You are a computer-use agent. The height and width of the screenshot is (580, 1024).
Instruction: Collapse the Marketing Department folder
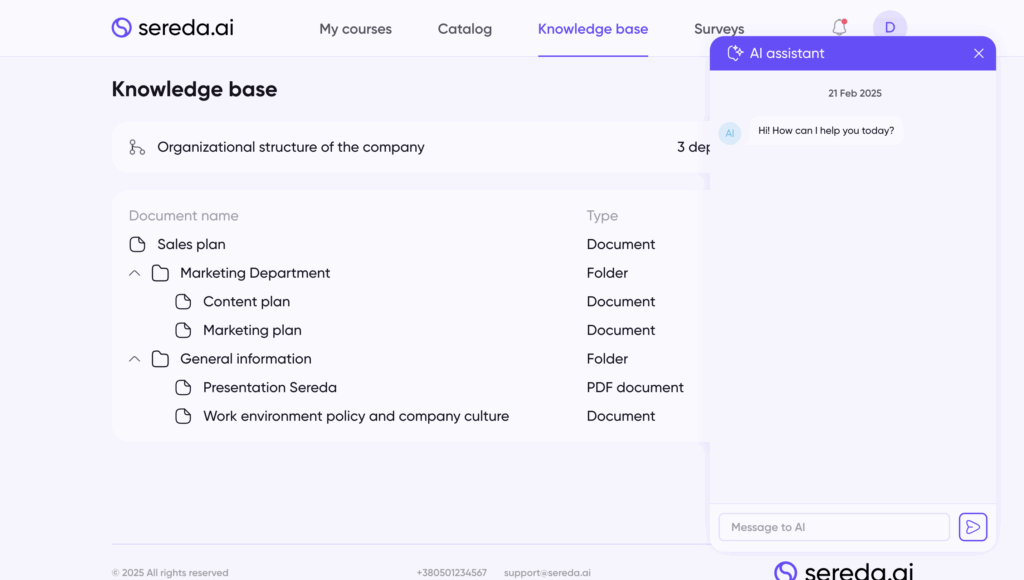[134, 273]
